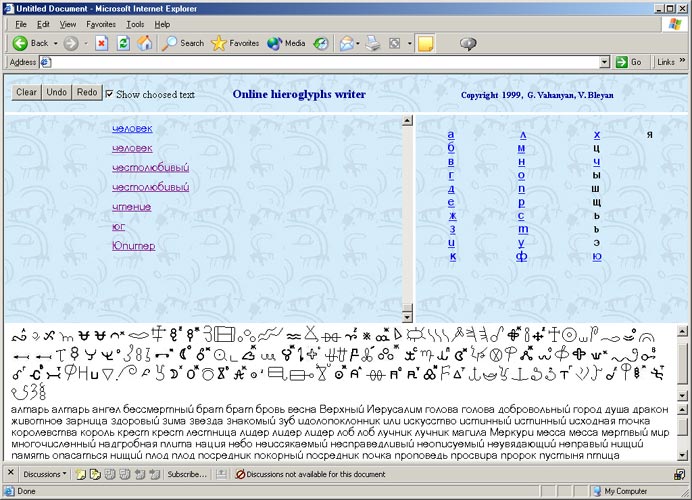Click the Stop loading icon
The height and width of the screenshot is (500, 692).
coord(101,43)
